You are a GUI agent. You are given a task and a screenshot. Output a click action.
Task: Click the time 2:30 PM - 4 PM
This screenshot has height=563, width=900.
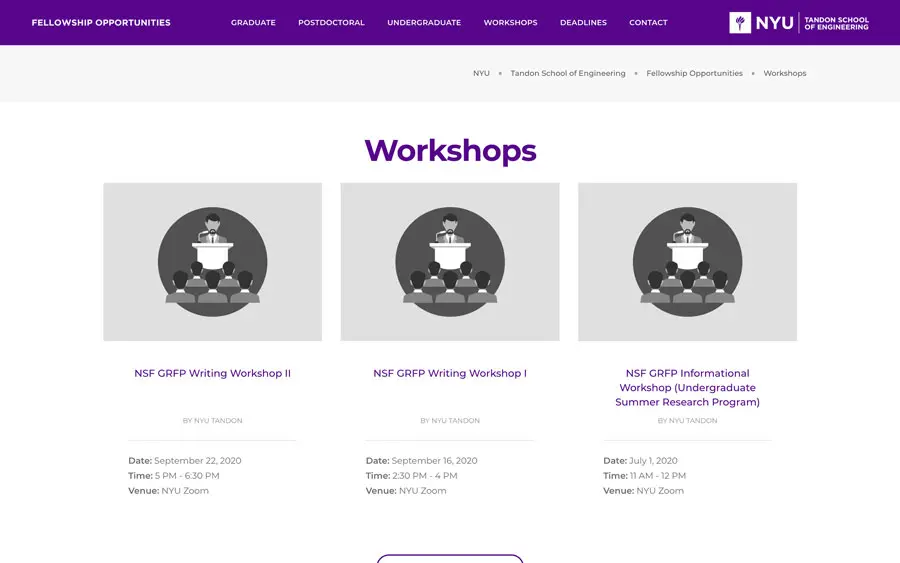[x=425, y=476]
